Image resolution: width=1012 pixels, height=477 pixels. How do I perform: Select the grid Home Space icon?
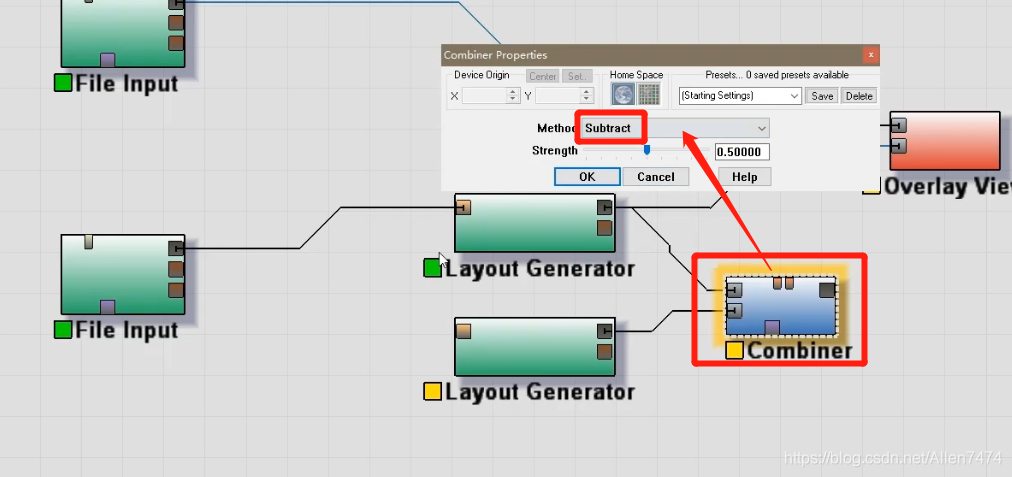(x=649, y=94)
